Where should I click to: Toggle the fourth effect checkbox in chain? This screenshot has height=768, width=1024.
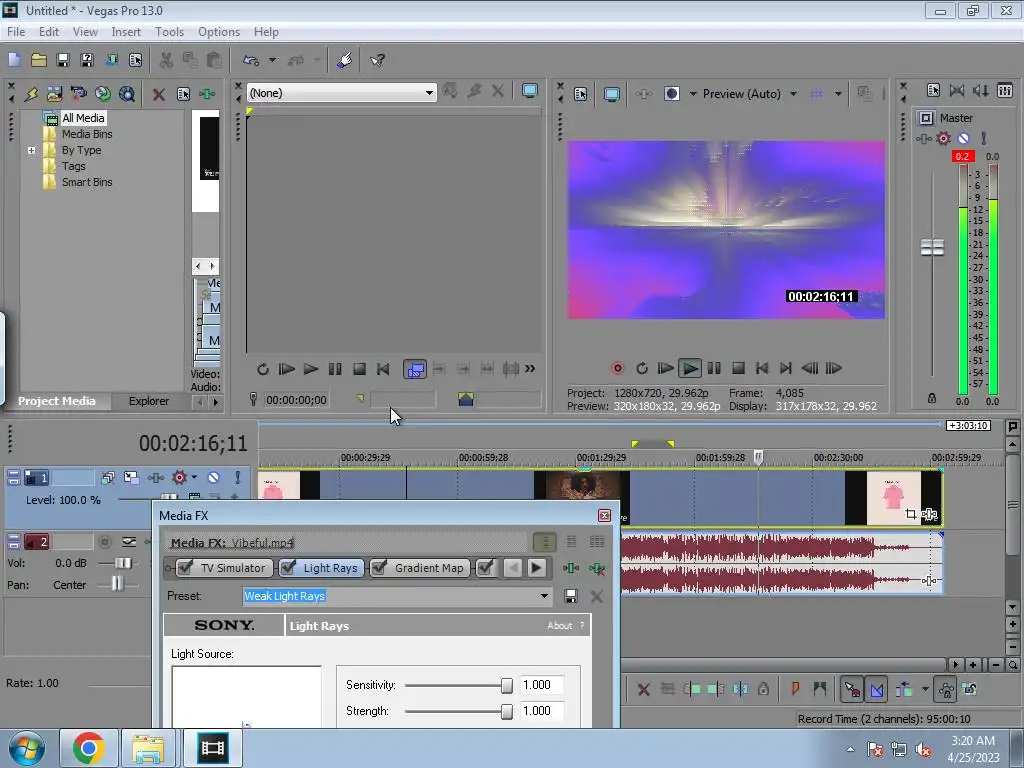(485, 568)
